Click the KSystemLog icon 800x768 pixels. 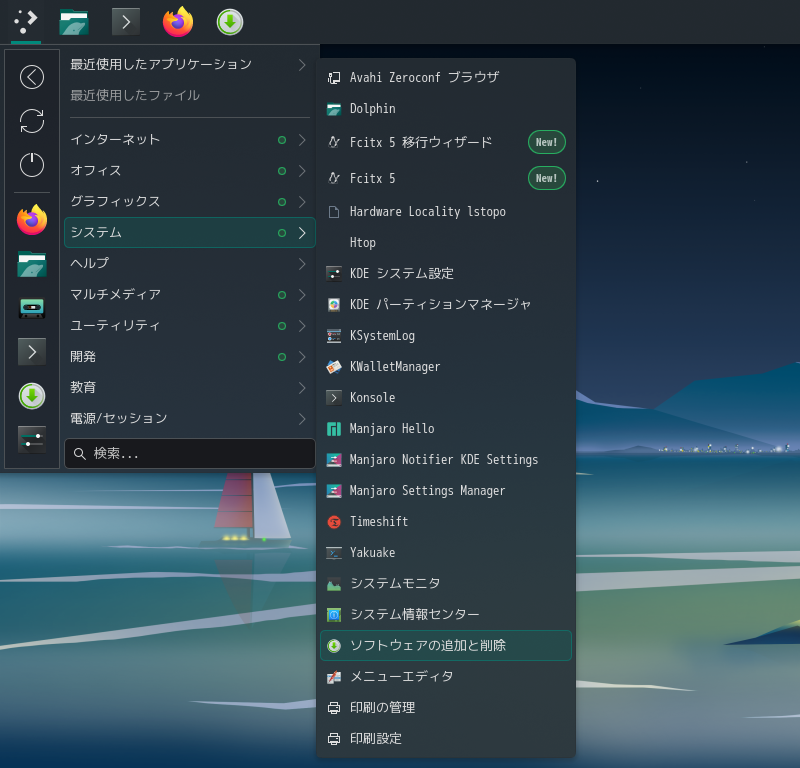[x=334, y=336]
